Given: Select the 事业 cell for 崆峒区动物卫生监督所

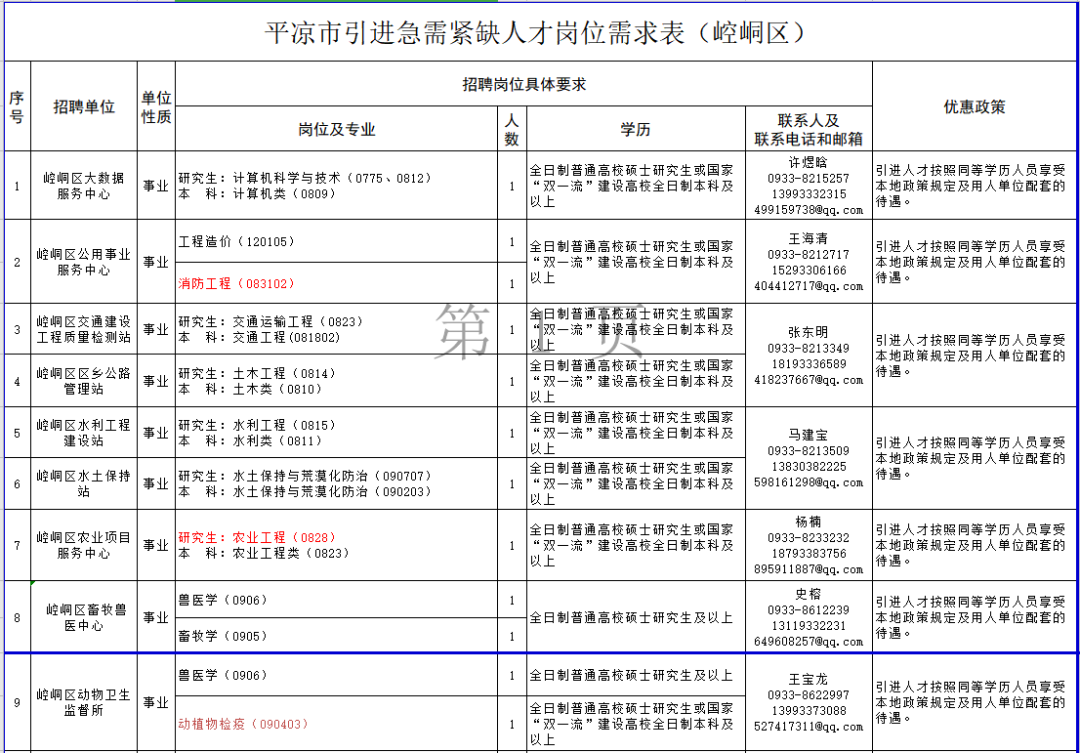Looking at the screenshot, I should coord(156,702).
